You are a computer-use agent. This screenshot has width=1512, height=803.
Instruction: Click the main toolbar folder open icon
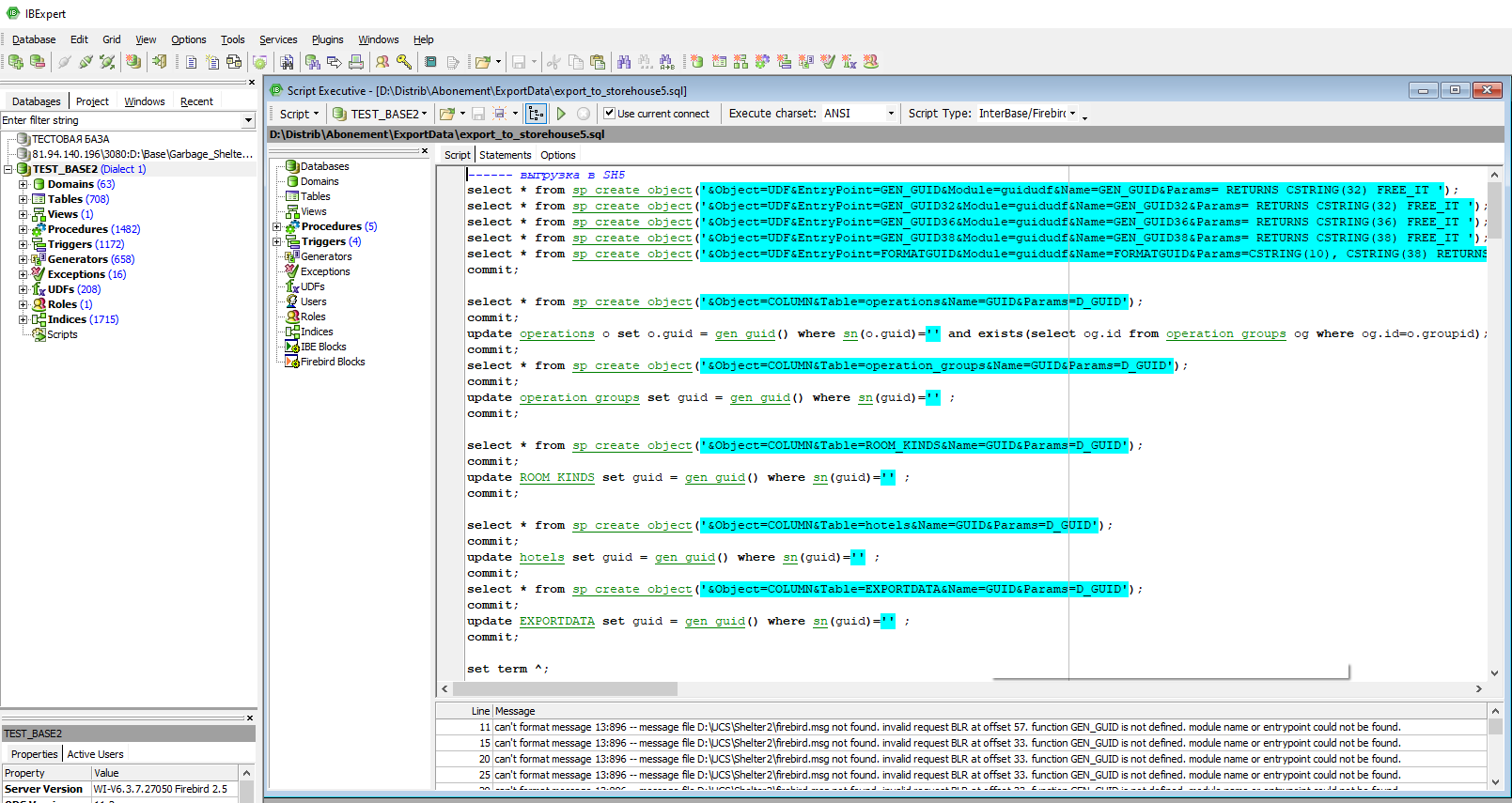(482, 62)
